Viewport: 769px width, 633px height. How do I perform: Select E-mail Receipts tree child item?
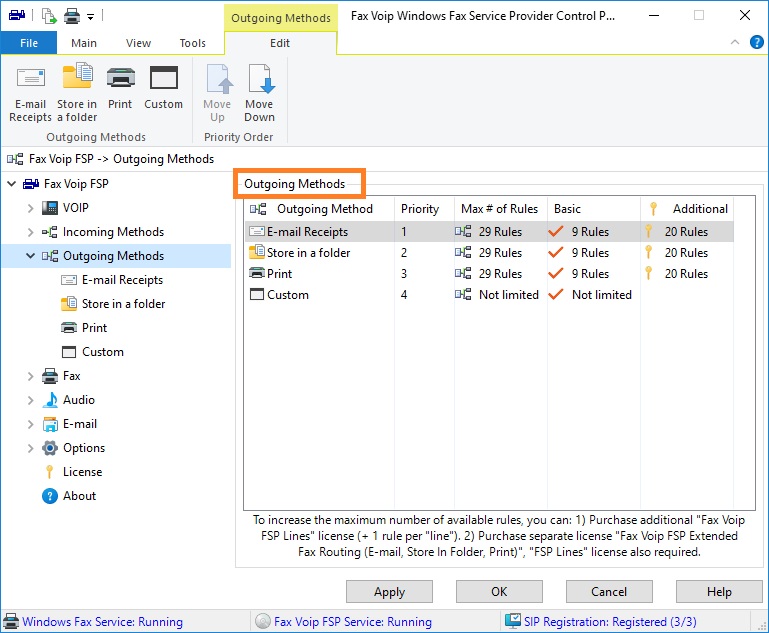(122, 280)
